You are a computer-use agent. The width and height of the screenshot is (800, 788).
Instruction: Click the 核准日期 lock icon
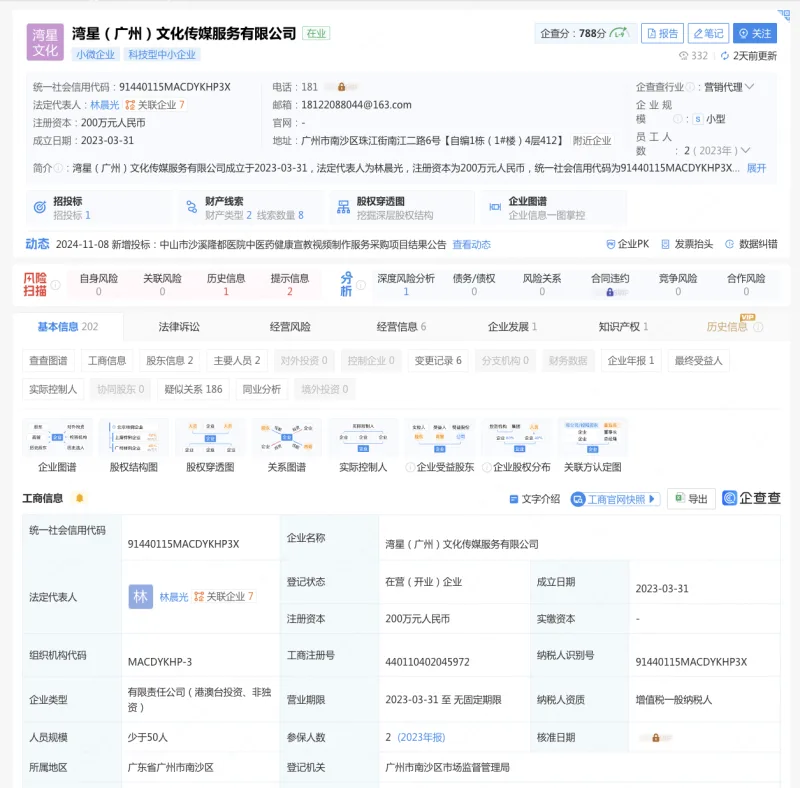[656, 738]
